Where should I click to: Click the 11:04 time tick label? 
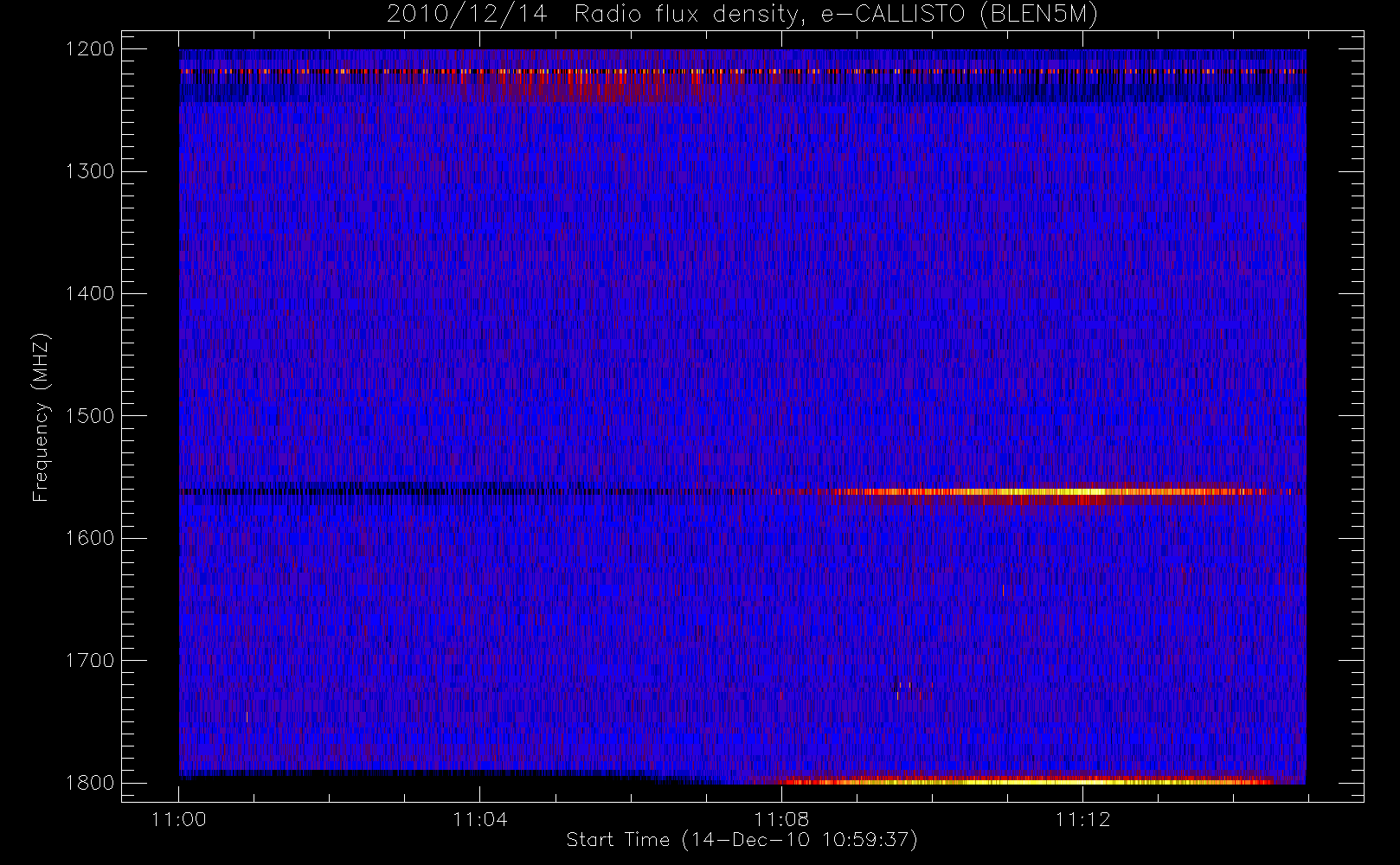point(480,819)
